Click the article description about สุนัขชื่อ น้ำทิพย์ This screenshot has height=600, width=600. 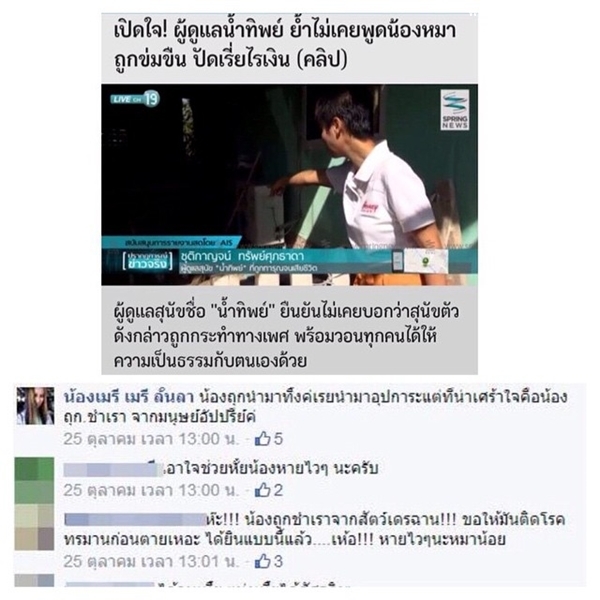286,336
